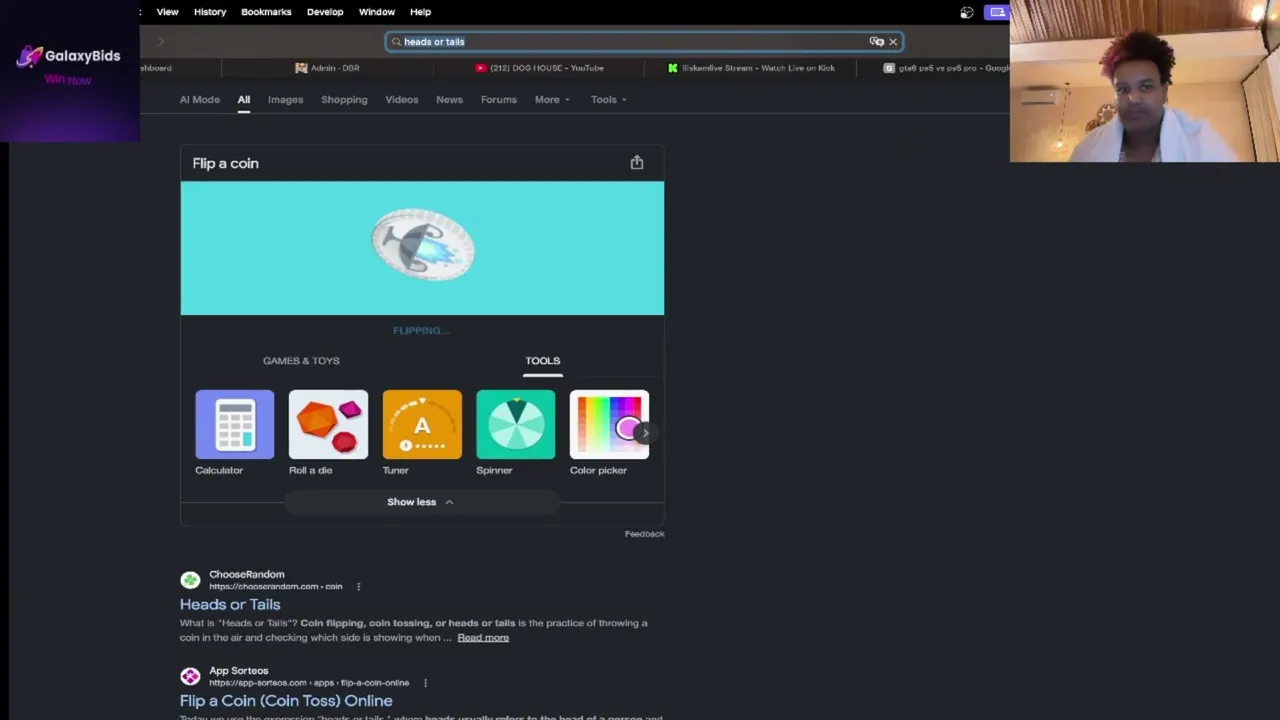Expand the Tools search options dropdown
The width and height of the screenshot is (1280, 720).
pyautogui.click(x=608, y=100)
